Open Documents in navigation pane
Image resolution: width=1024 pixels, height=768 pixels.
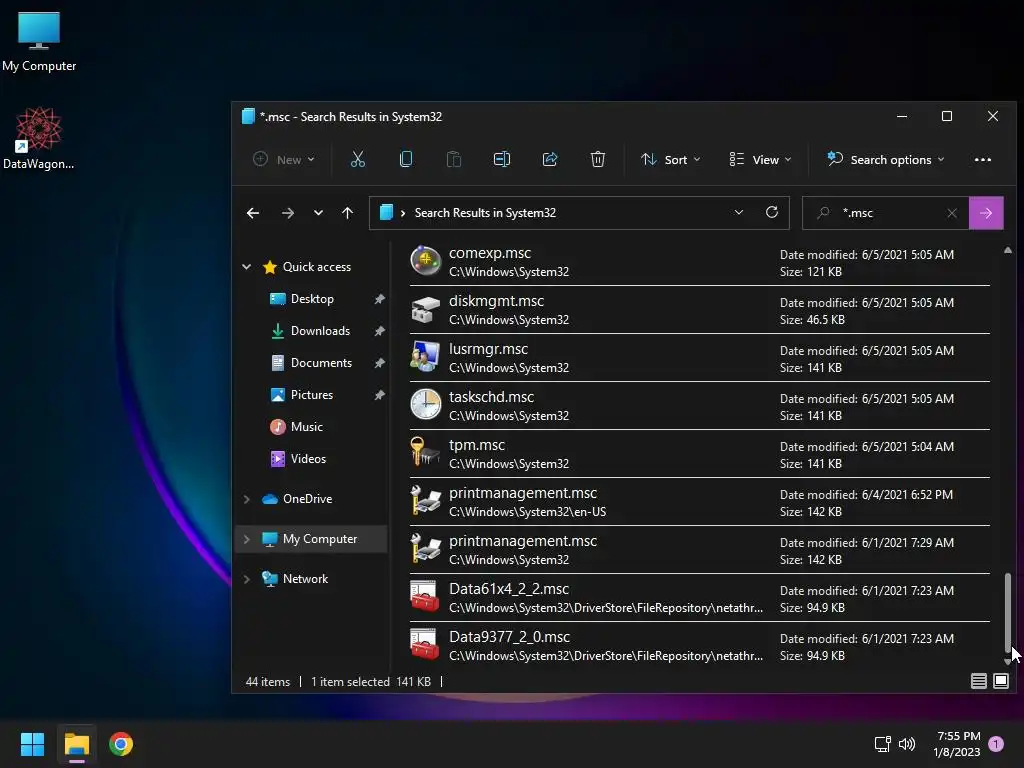pos(321,363)
